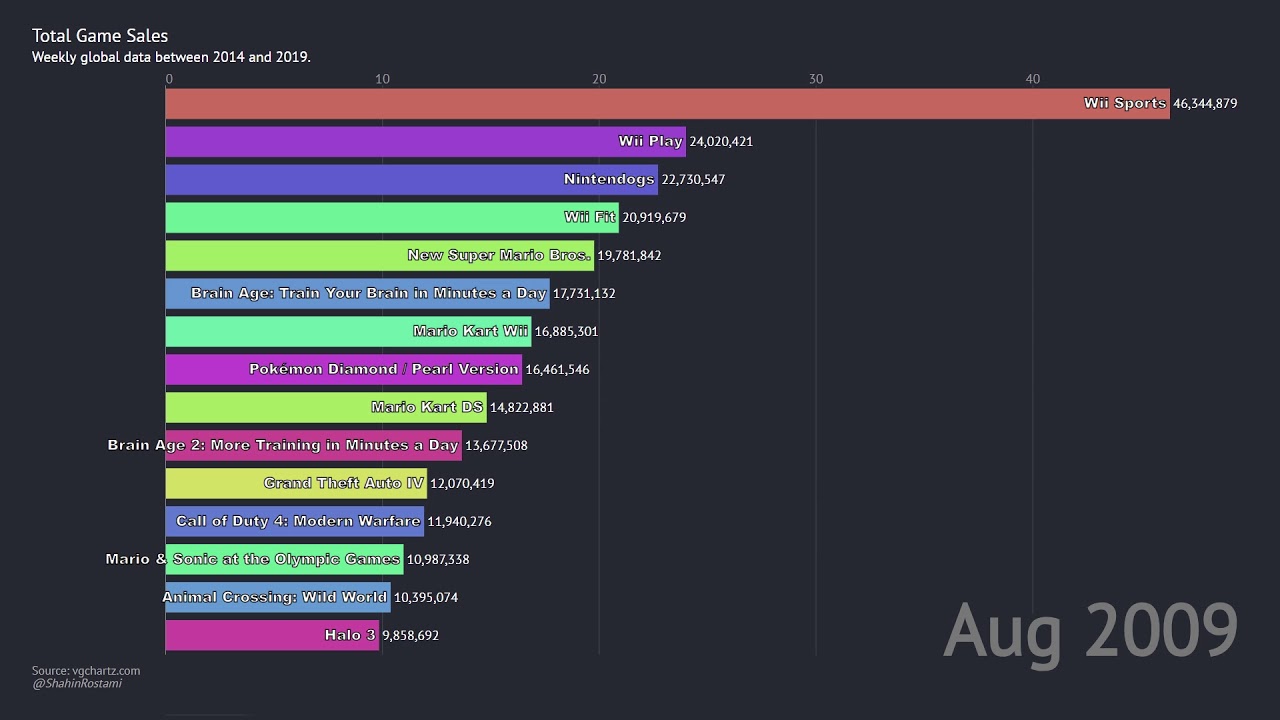Select the Grand Theft Auto IV label
Screen dimensions: 1280x720
point(344,483)
